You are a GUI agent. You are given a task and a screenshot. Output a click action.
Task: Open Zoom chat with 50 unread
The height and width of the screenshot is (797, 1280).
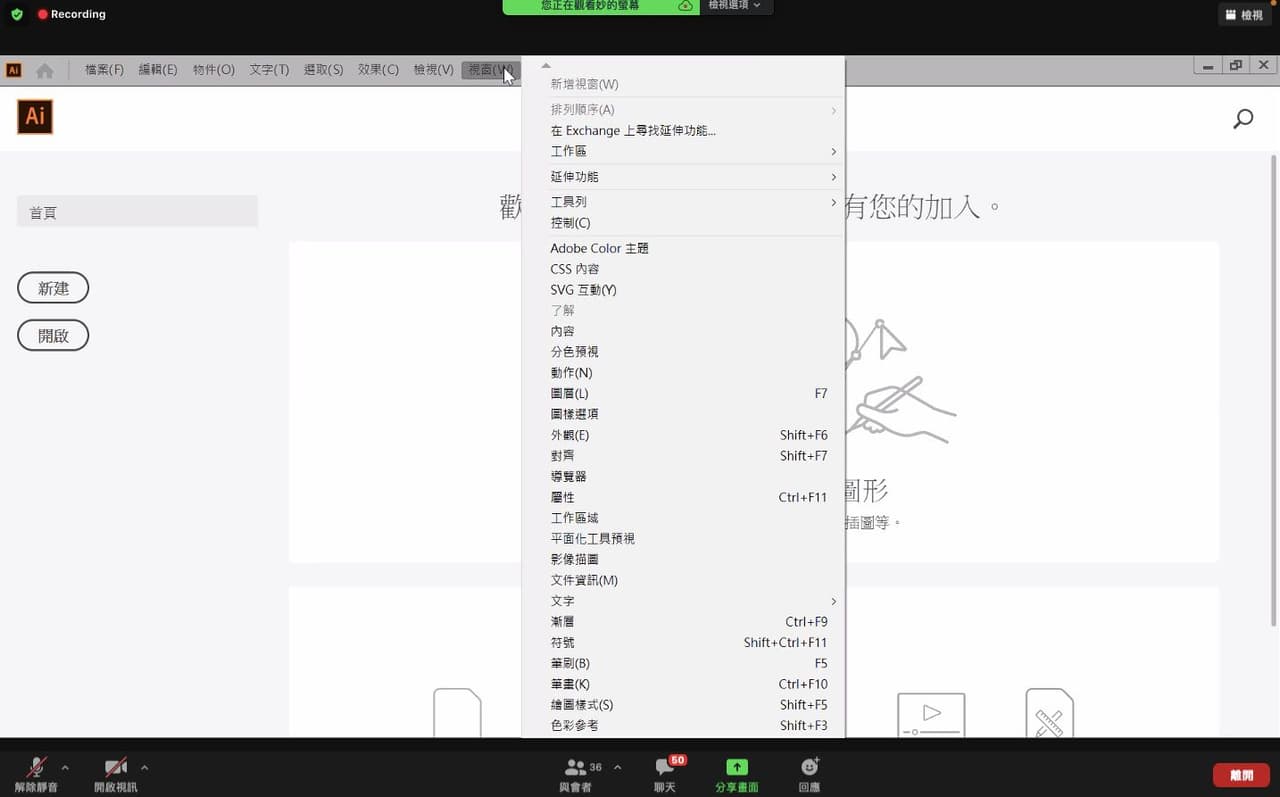[665, 775]
